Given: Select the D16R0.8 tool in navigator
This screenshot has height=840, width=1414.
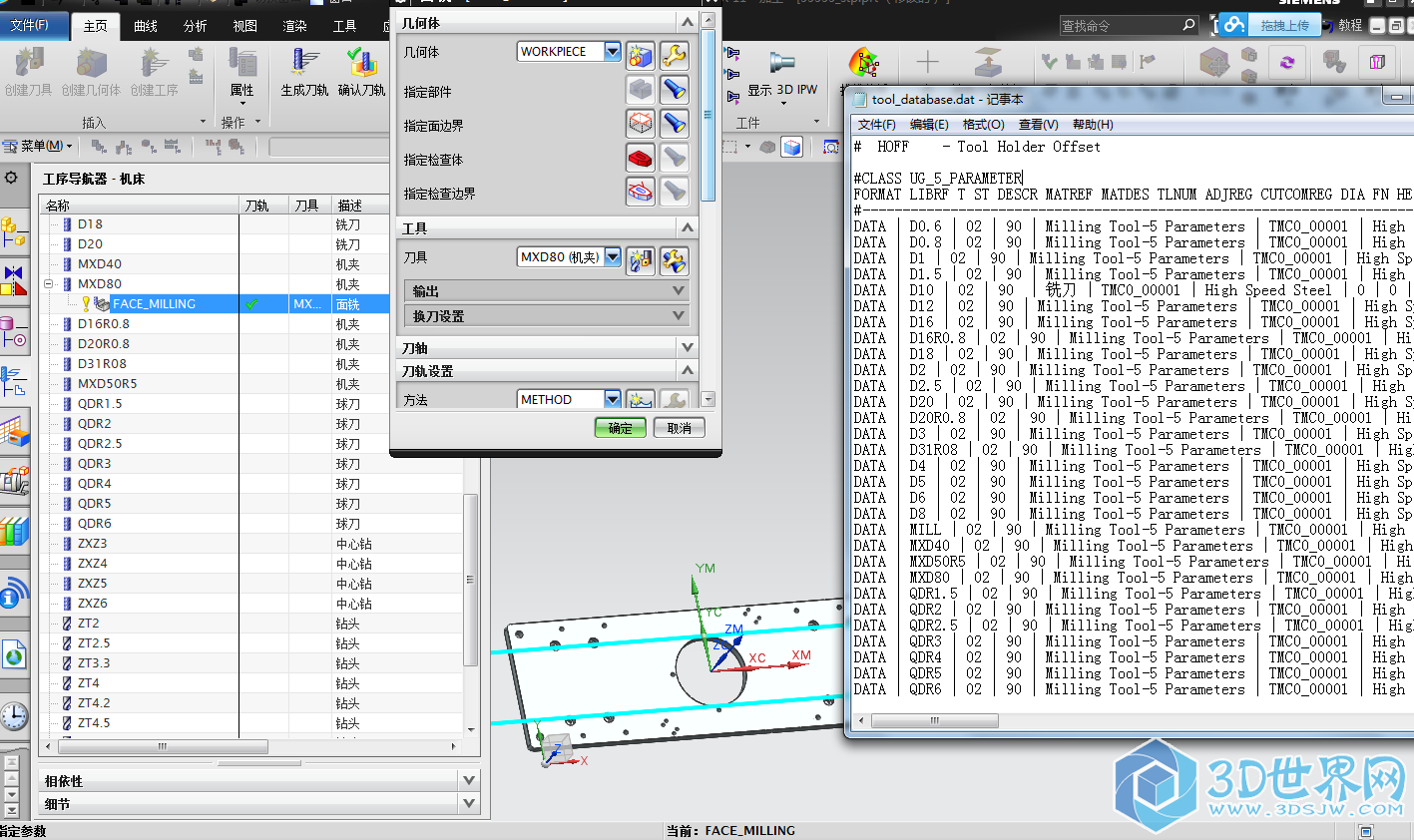Looking at the screenshot, I should click(x=104, y=324).
